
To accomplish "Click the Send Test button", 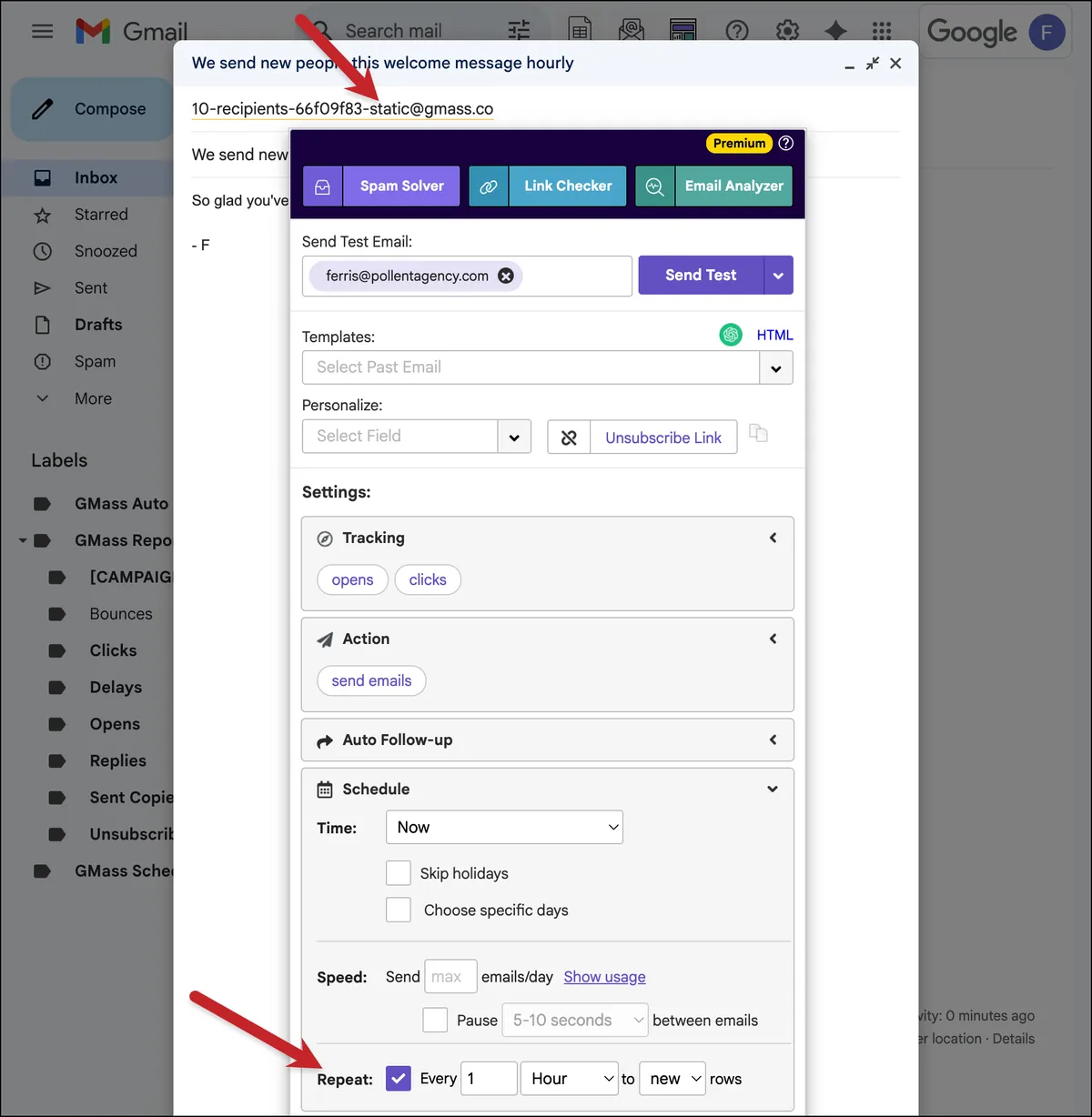I will coord(701,275).
